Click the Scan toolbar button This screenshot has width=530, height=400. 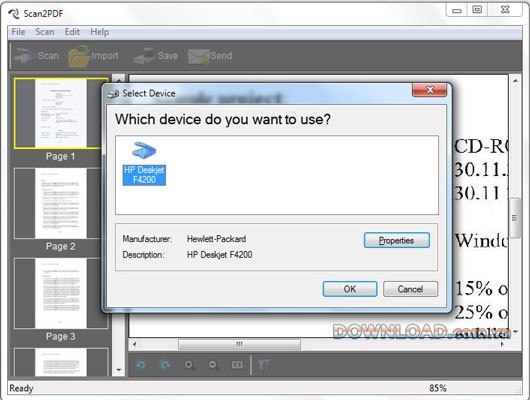(37, 56)
